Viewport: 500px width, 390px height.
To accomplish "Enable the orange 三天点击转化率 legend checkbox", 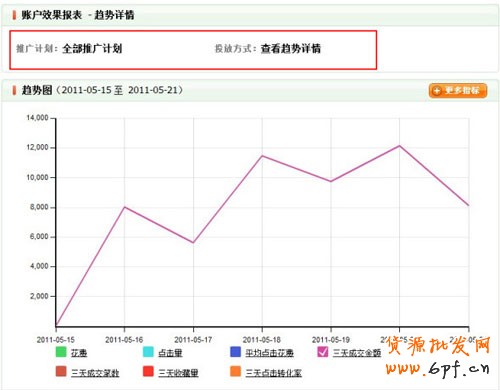I will 236,371.
